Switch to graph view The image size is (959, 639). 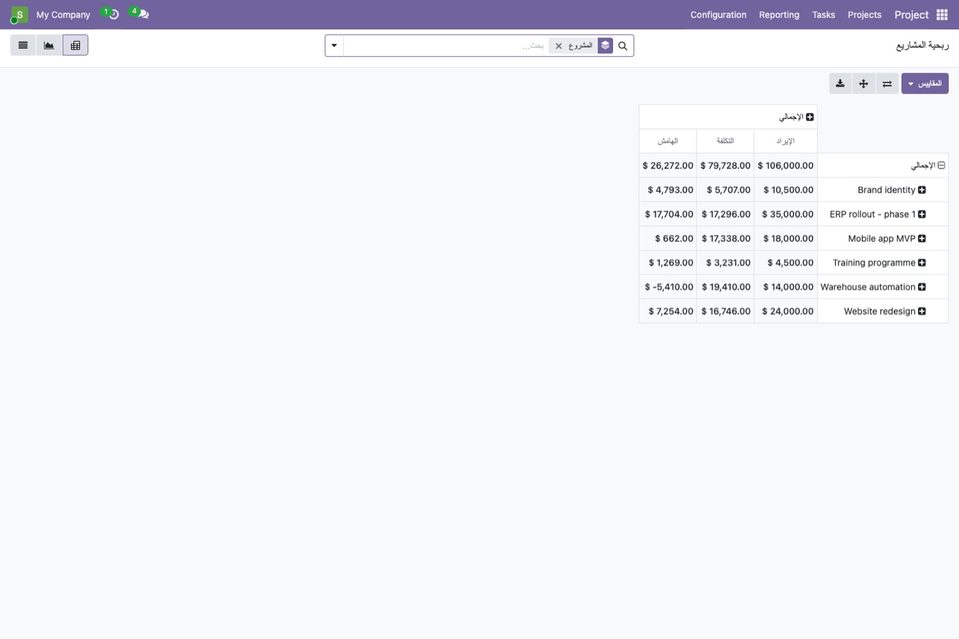(49, 45)
